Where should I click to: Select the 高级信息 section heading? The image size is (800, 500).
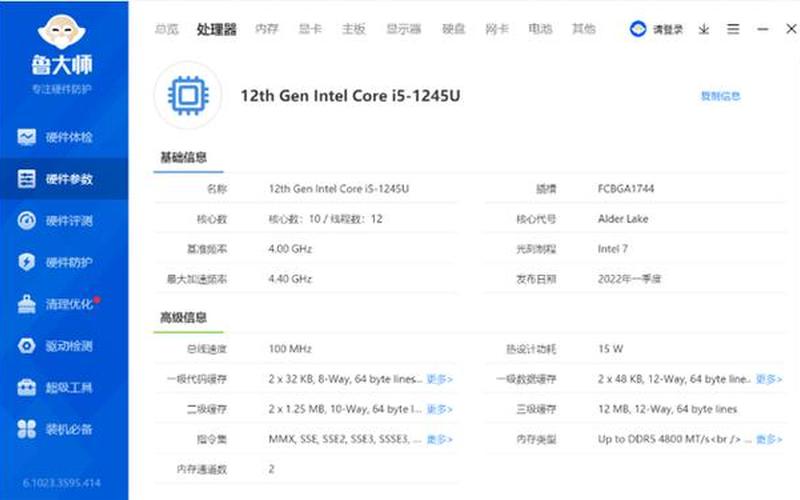click(183, 317)
